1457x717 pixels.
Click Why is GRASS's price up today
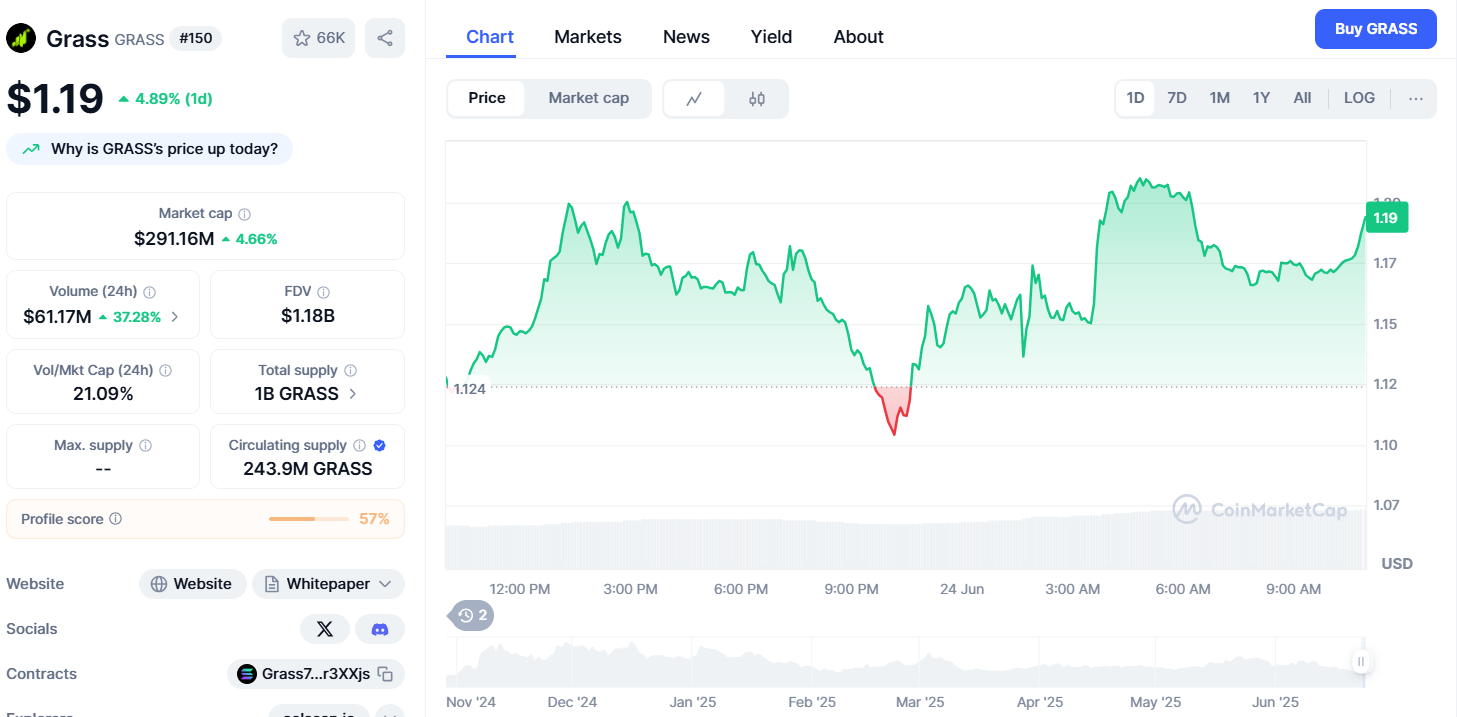[149, 149]
